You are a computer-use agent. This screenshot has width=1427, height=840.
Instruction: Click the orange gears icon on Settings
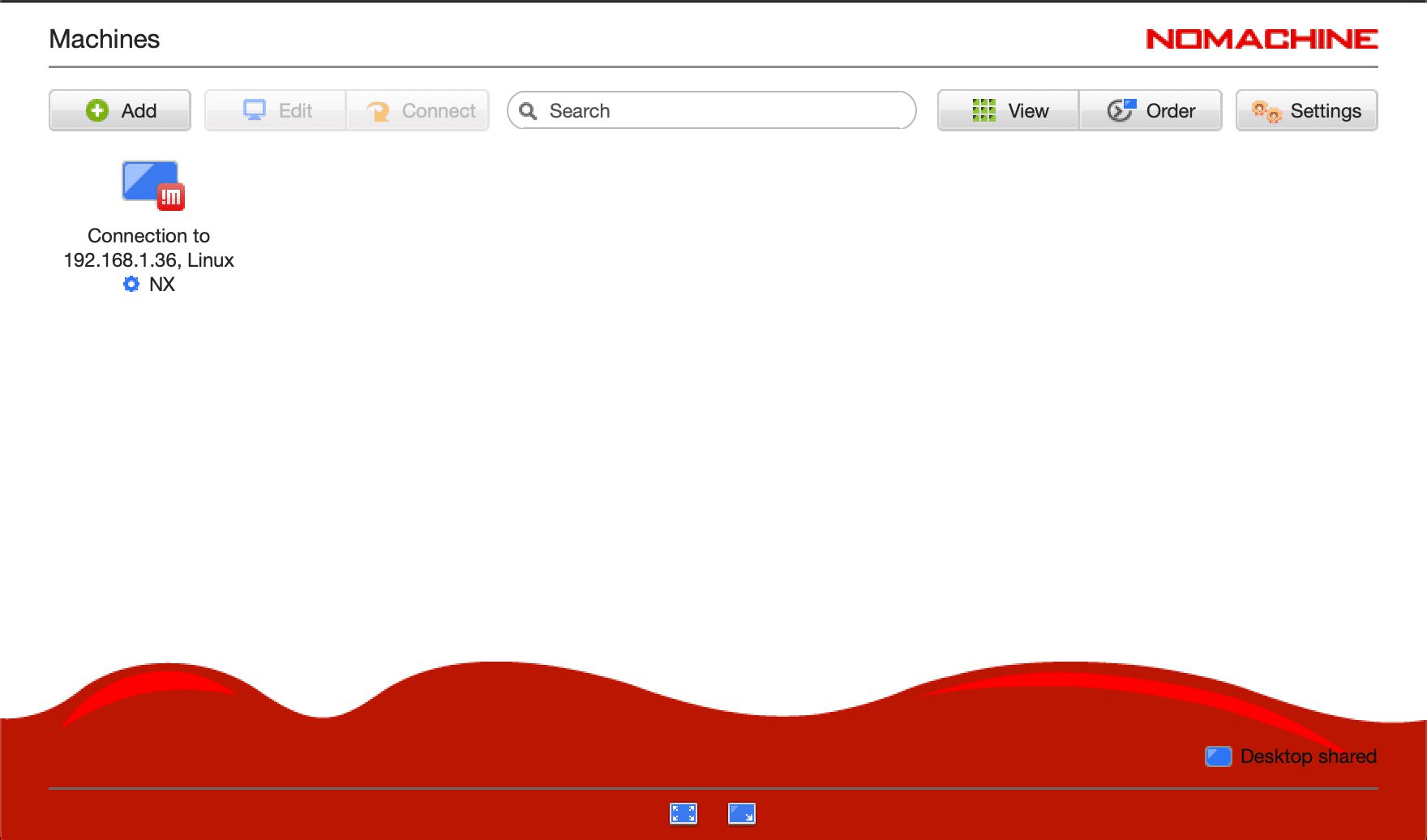point(1266,111)
